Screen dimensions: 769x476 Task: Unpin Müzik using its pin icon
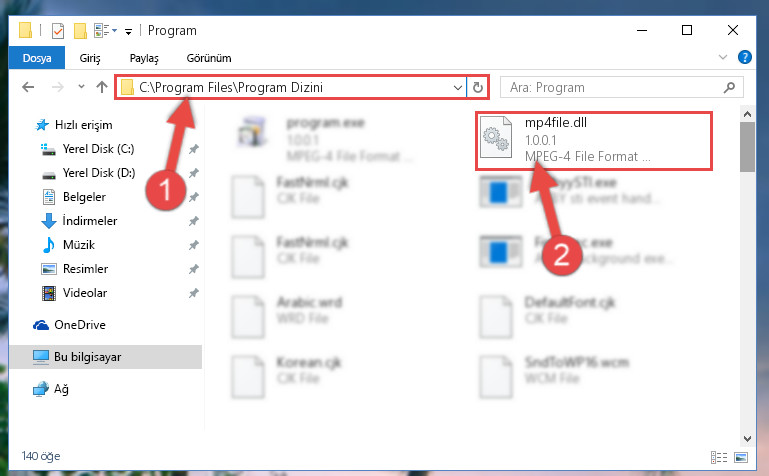(194, 245)
